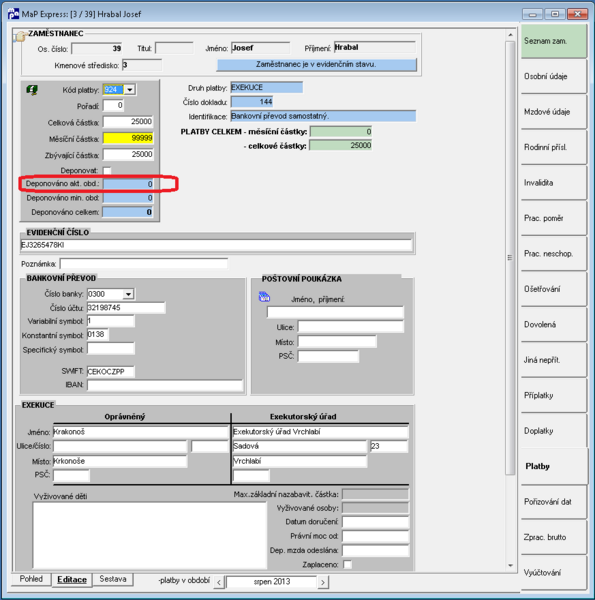Screen dimensions: 595x600
Task: Click the blue postal order icon
Action: pyautogui.click(x=264, y=297)
